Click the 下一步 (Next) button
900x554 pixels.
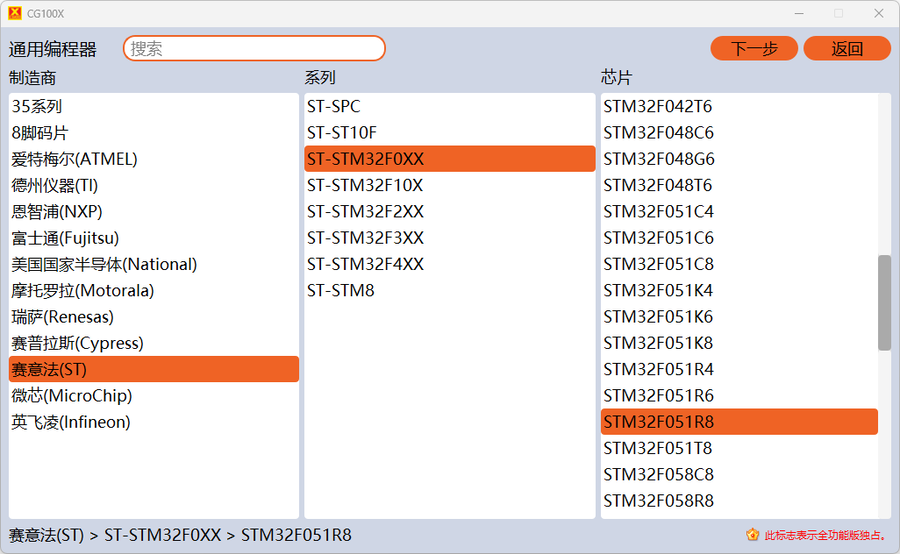click(754, 48)
